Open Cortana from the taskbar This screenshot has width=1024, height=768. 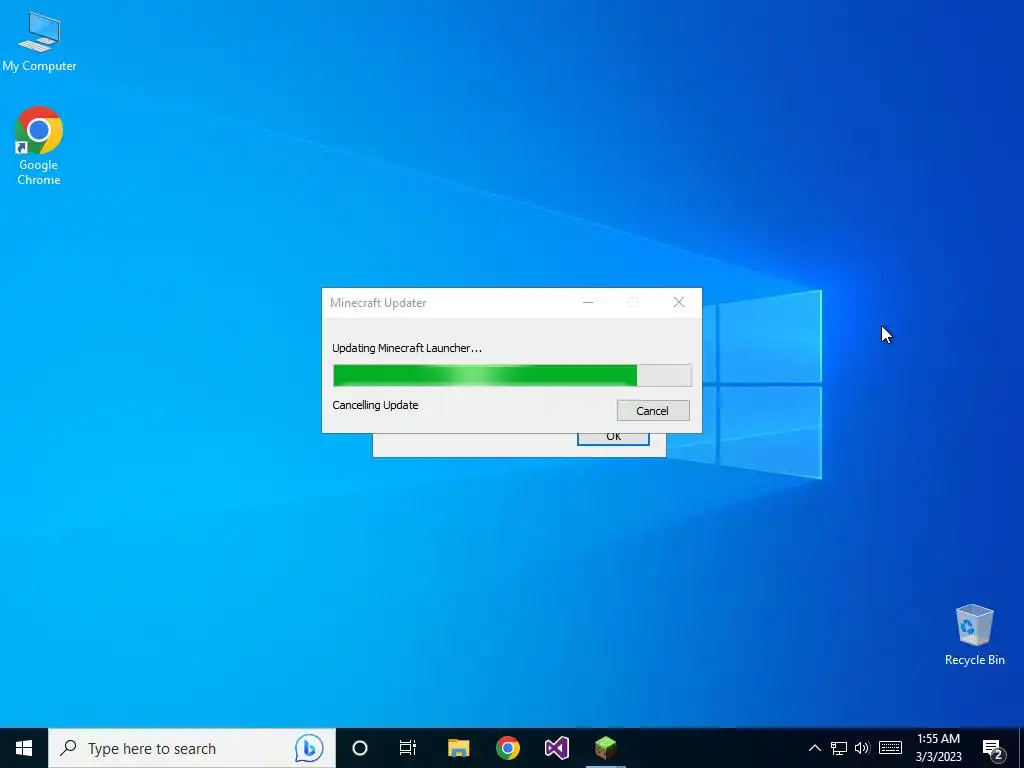(x=360, y=748)
